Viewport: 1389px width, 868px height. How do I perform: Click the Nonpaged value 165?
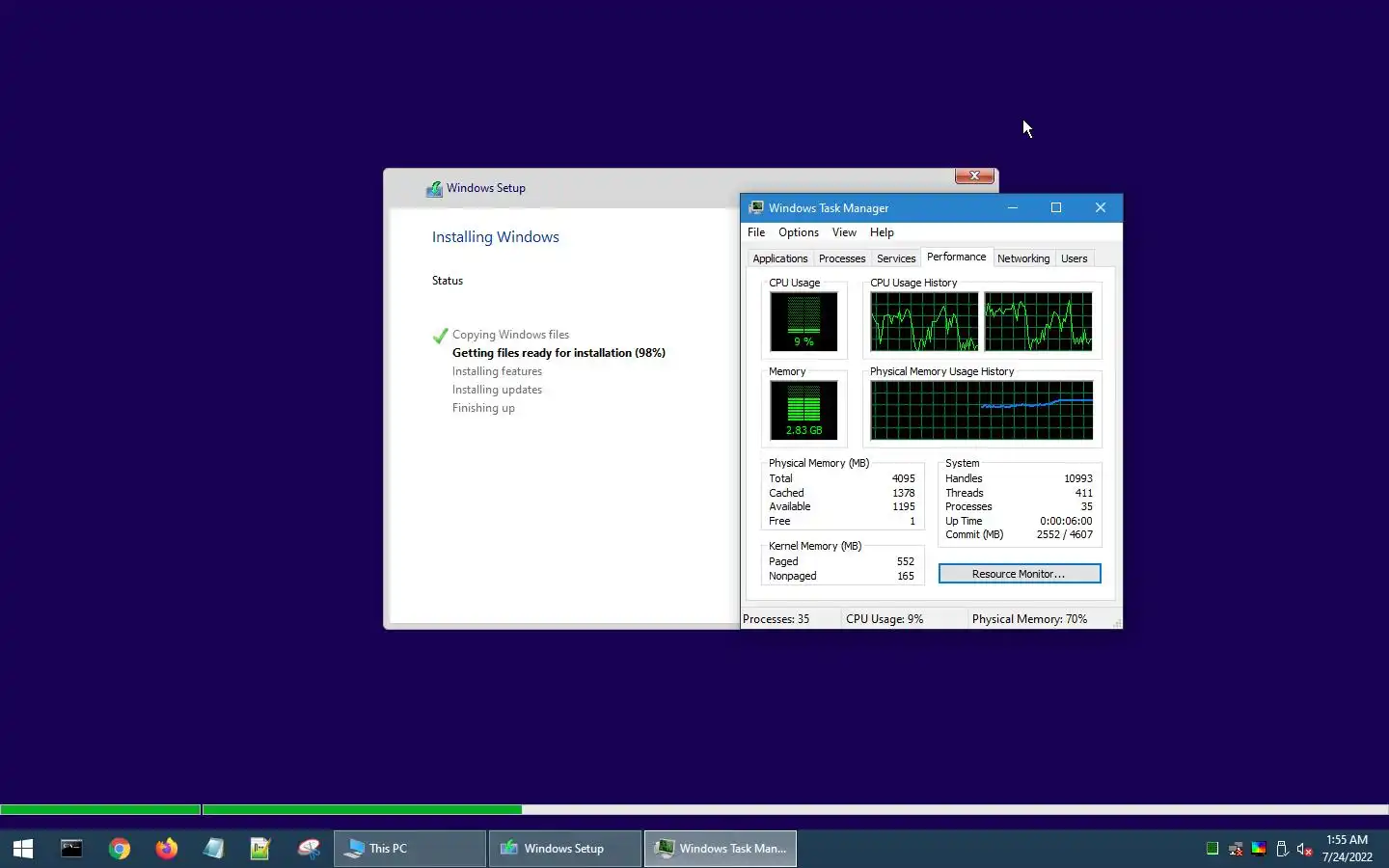tap(905, 576)
